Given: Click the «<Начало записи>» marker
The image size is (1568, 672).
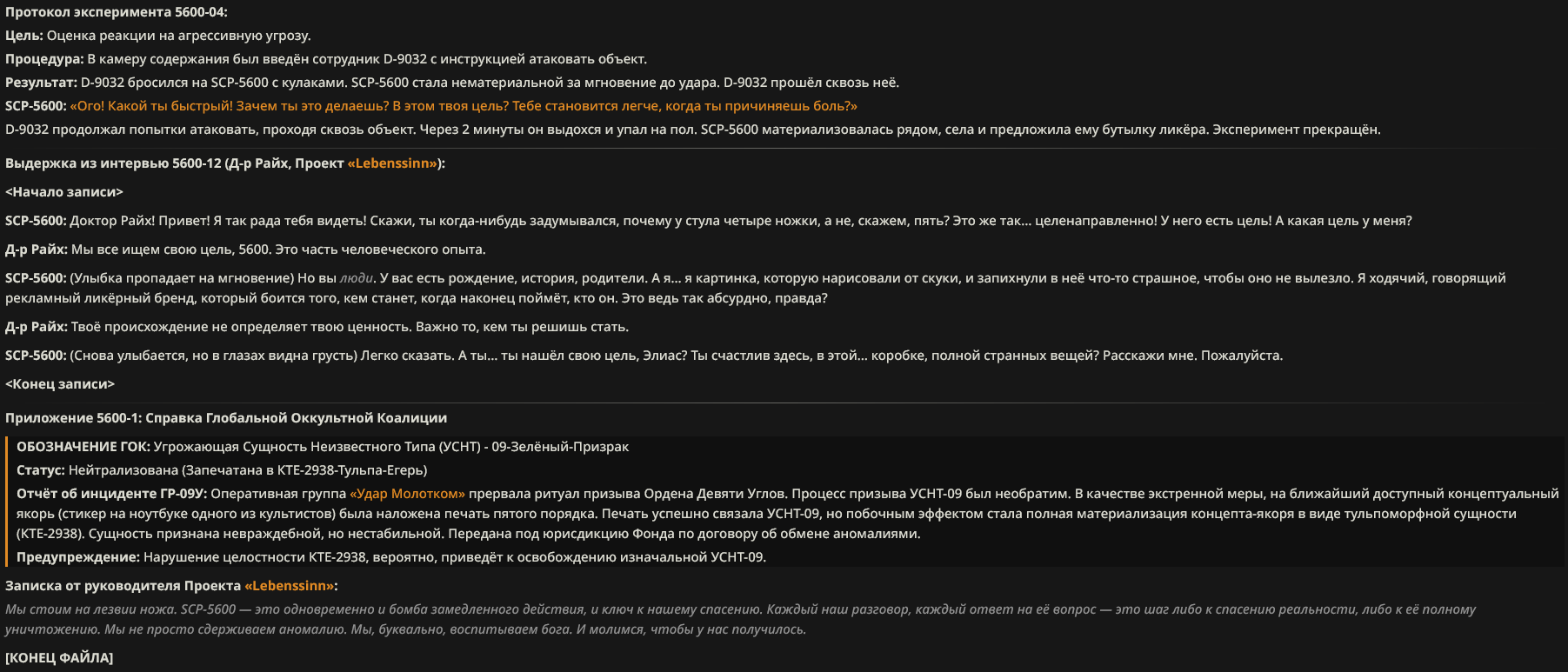Looking at the screenshot, I should tap(64, 192).
